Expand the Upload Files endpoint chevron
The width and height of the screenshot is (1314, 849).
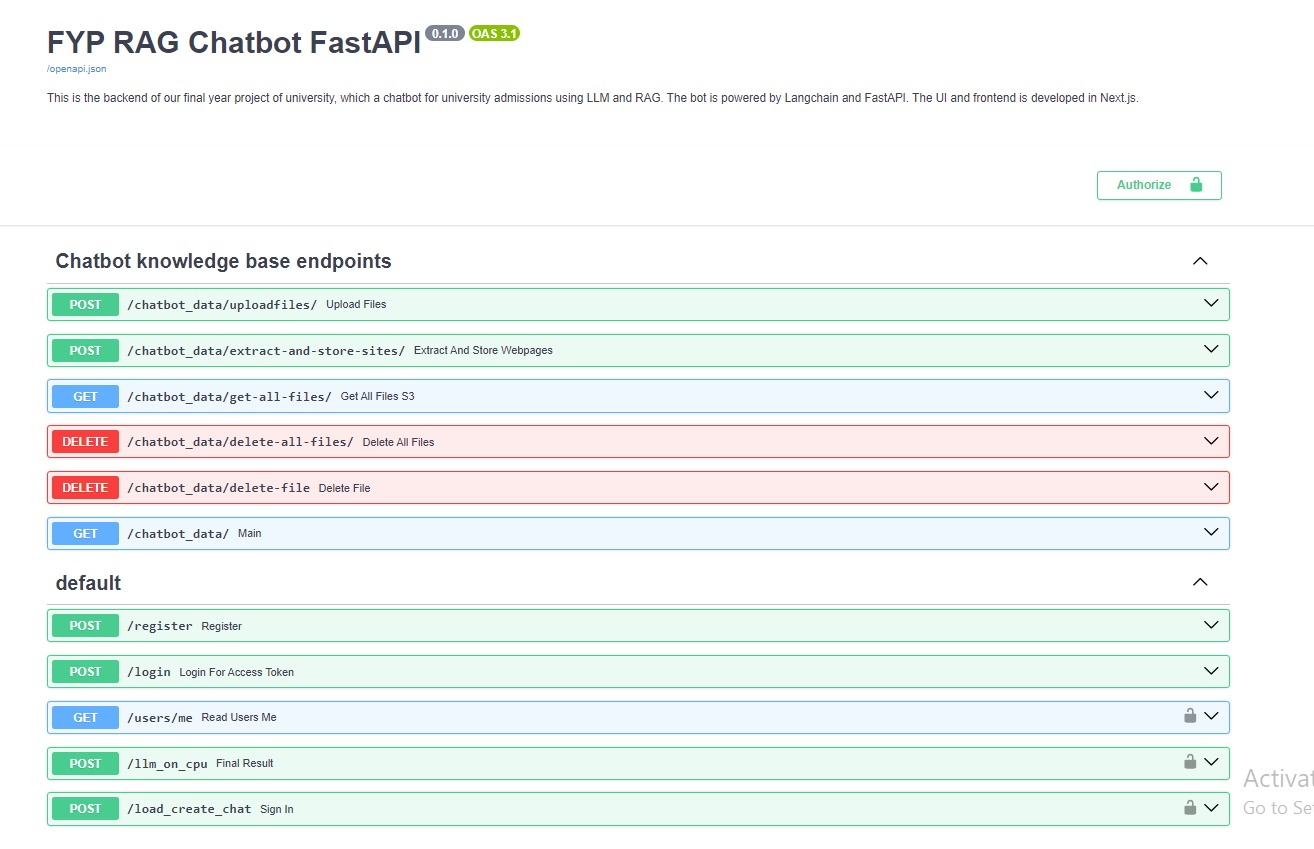coord(1211,303)
